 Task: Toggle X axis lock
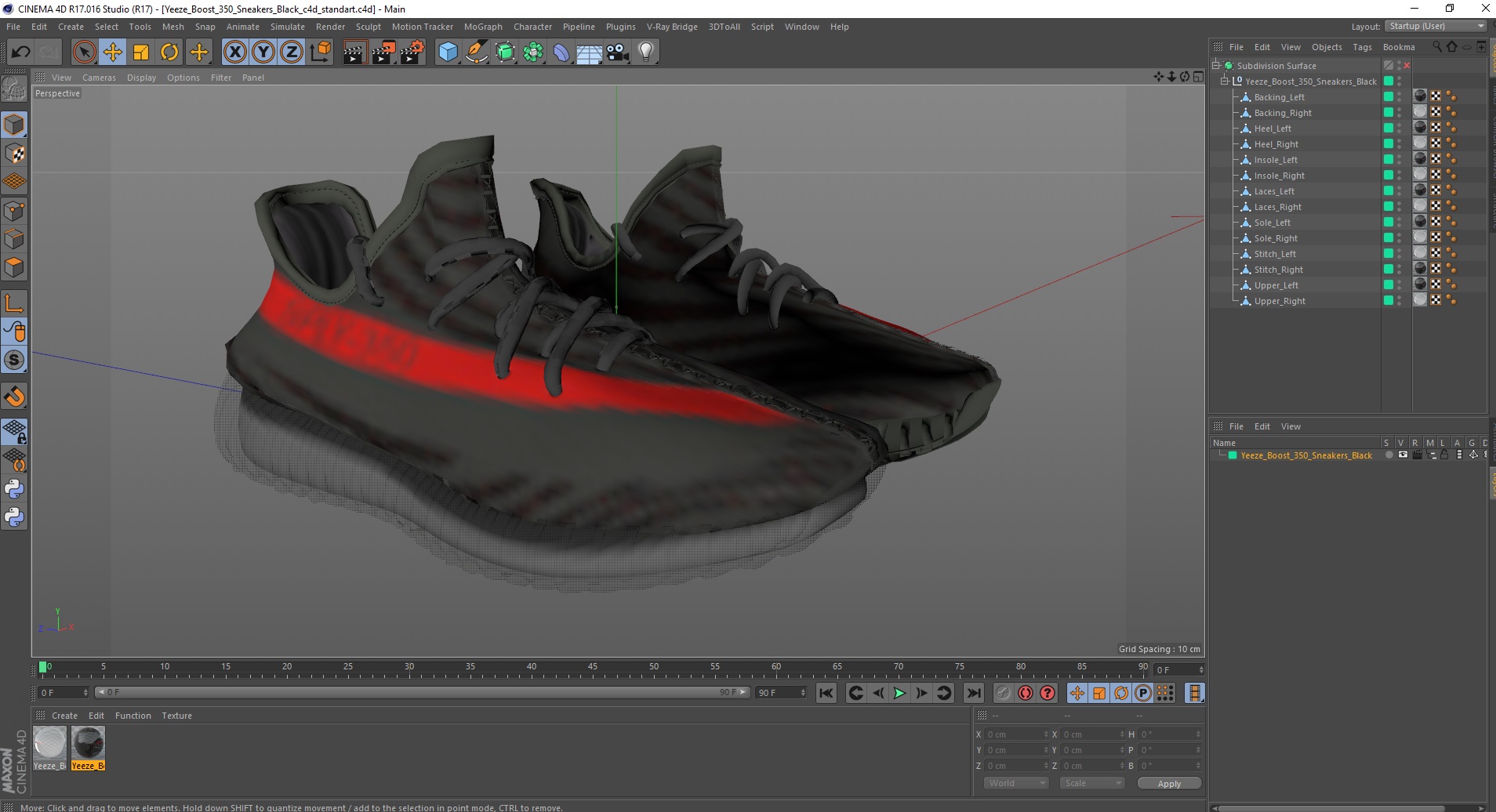click(234, 53)
